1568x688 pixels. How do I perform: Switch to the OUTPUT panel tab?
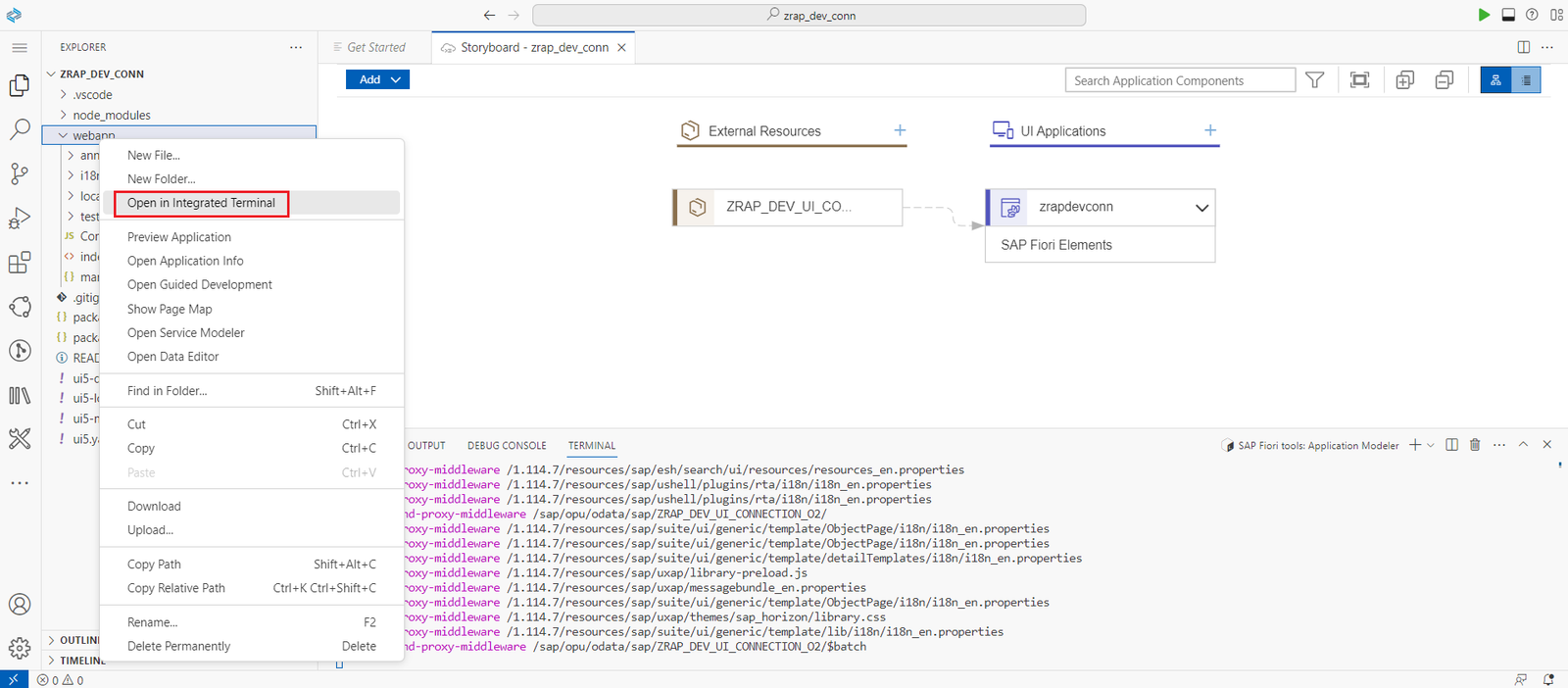pos(426,445)
